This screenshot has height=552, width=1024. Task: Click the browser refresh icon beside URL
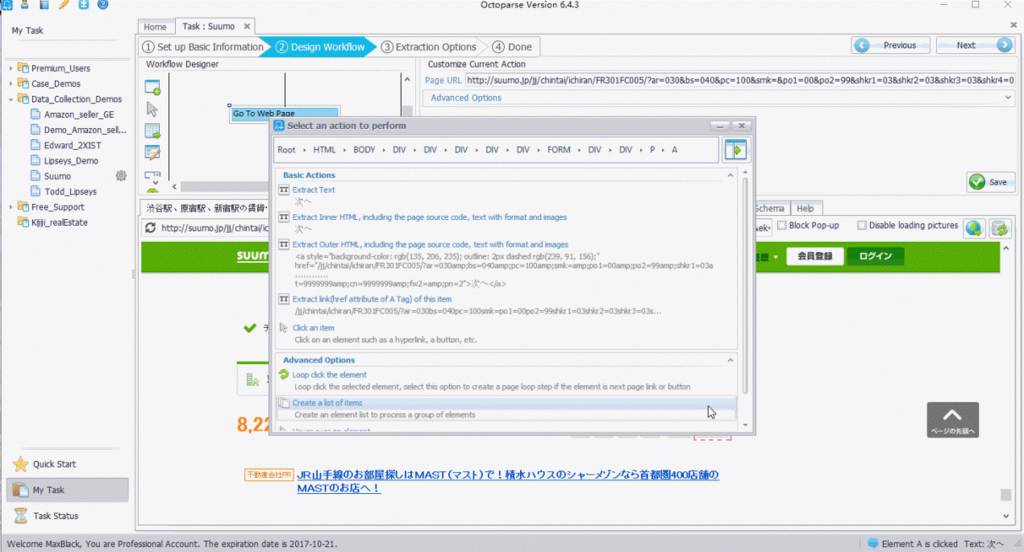151,227
